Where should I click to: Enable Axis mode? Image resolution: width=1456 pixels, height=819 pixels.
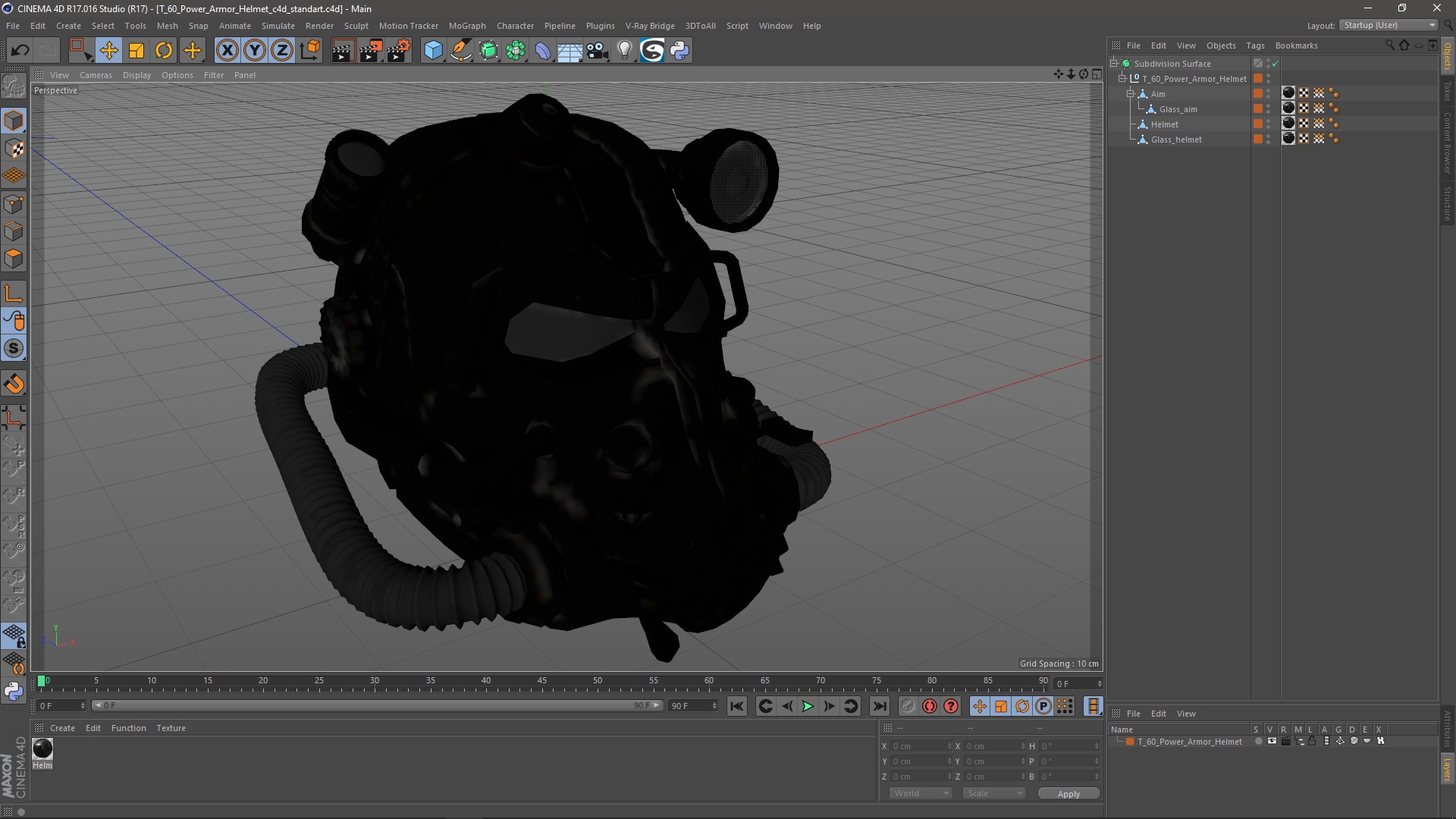point(14,293)
